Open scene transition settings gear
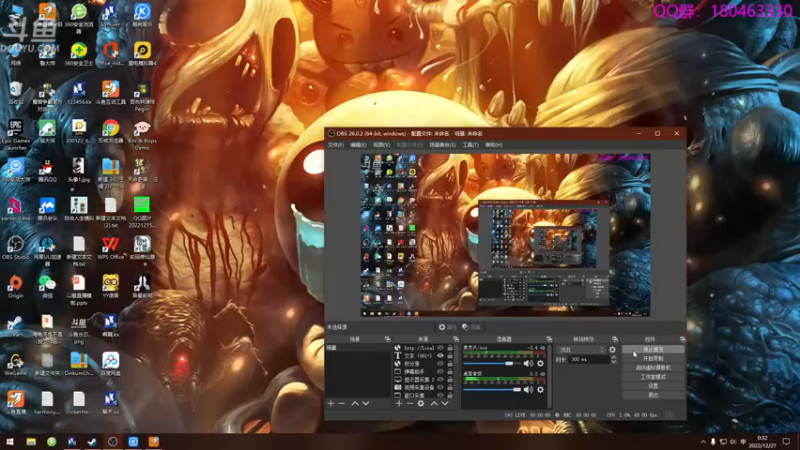This screenshot has width=800, height=450. coord(612,350)
